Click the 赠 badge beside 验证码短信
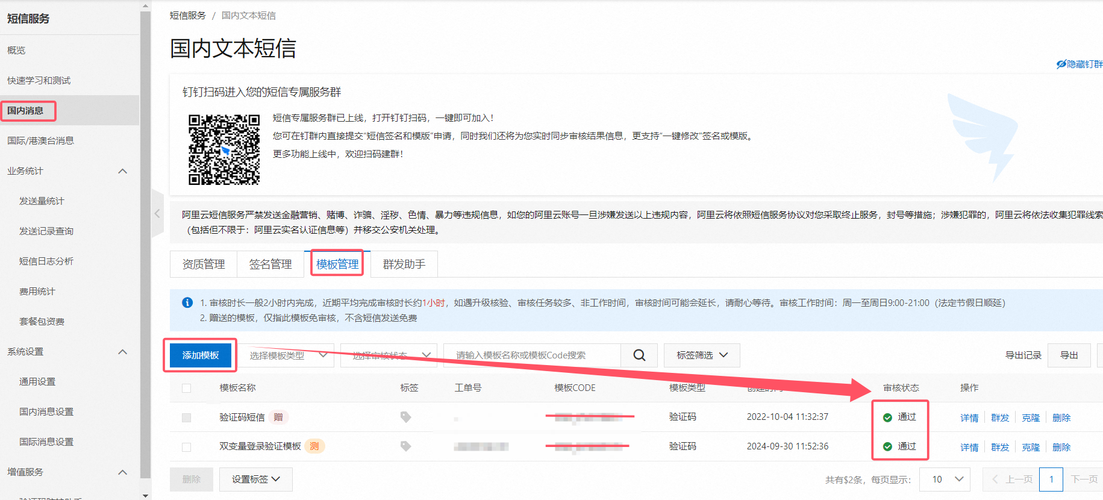The width and height of the screenshot is (1103, 500). 279,417
